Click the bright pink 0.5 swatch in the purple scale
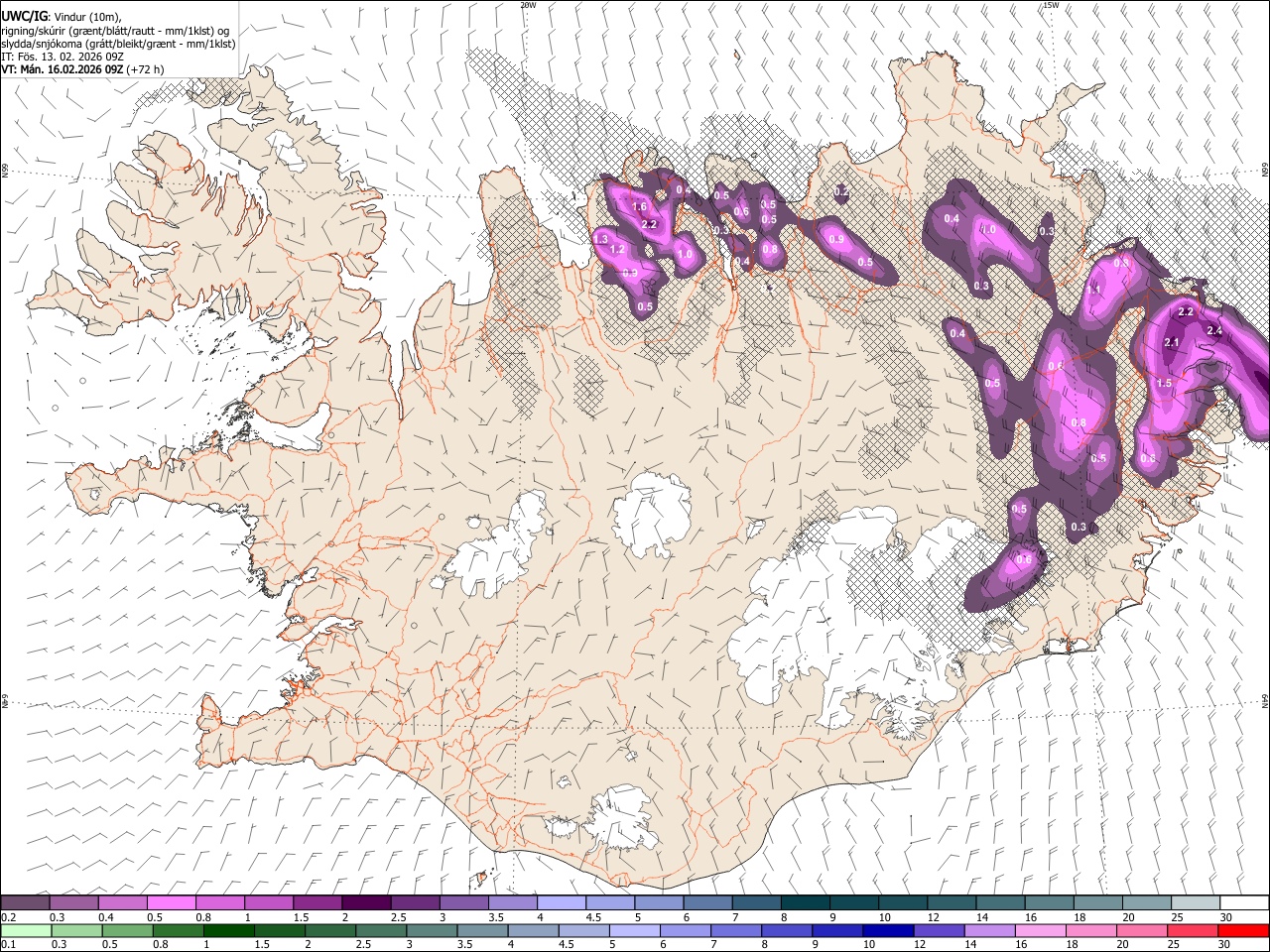The height and width of the screenshot is (952, 1270). [x=171, y=903]
